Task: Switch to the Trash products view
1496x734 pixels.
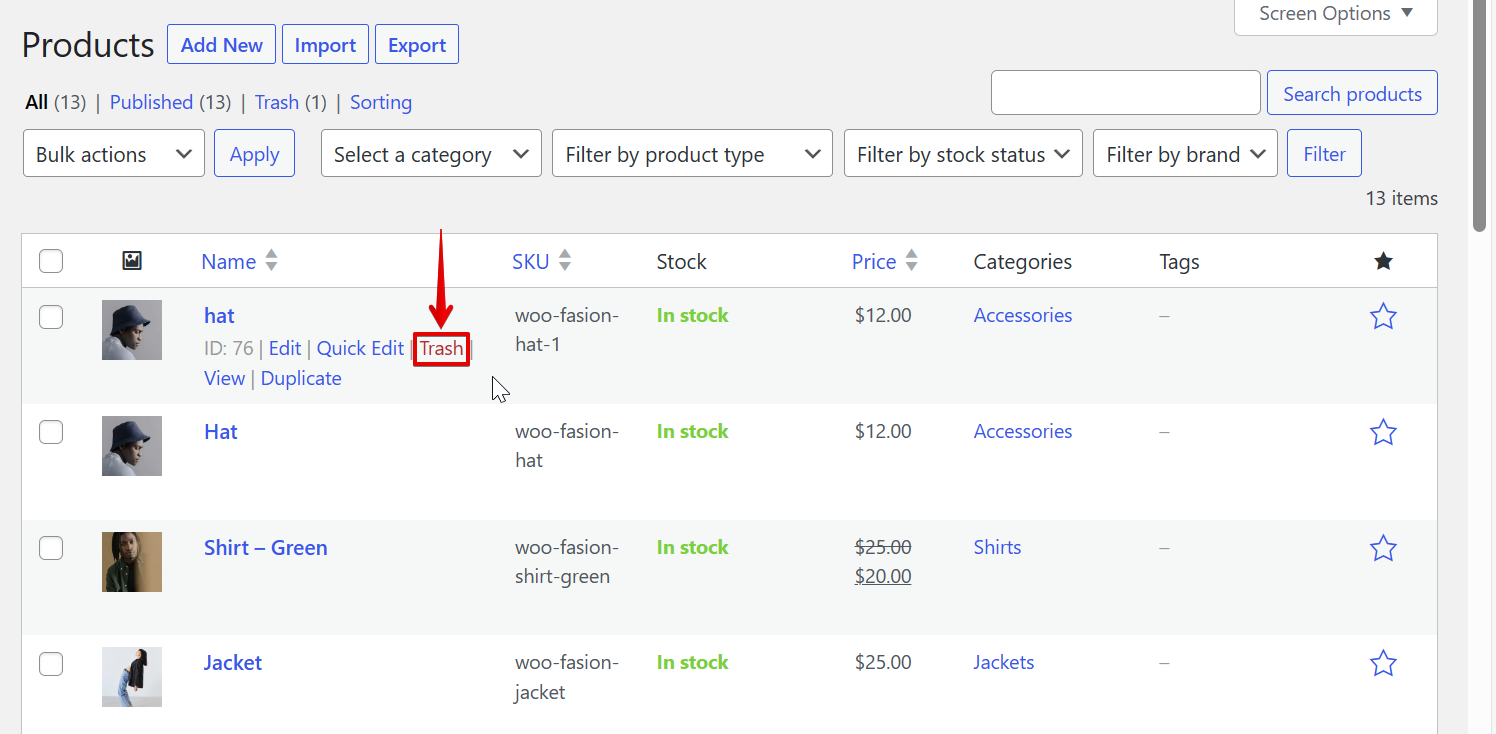Action: (277, 102)
